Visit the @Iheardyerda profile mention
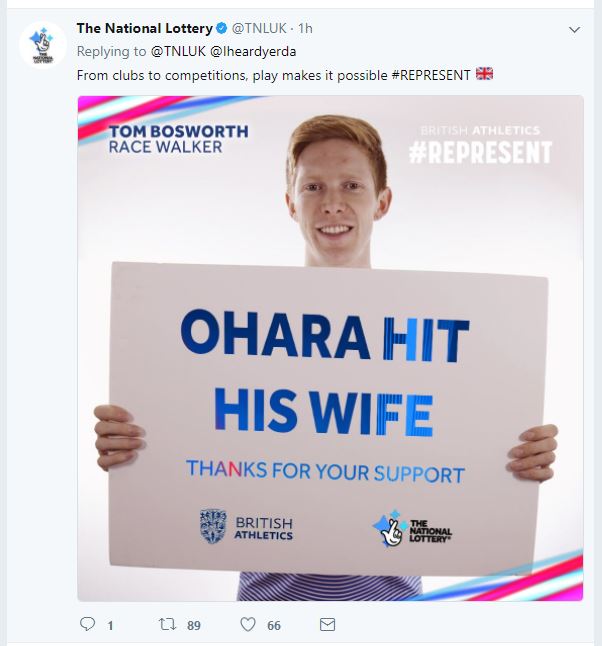Viewport: 602px width, 646px height. pyautogui.click(x=253, y=51)
